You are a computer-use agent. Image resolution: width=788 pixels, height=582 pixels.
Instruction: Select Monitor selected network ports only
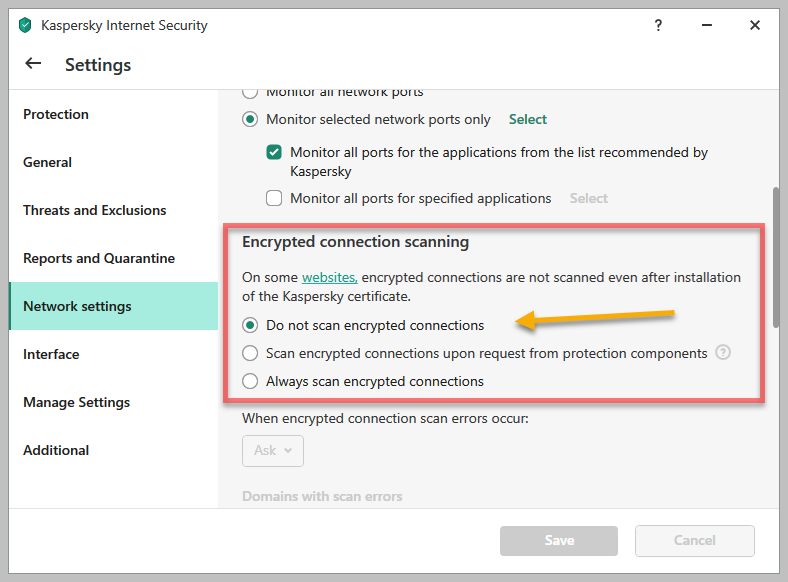pos(250,119)
